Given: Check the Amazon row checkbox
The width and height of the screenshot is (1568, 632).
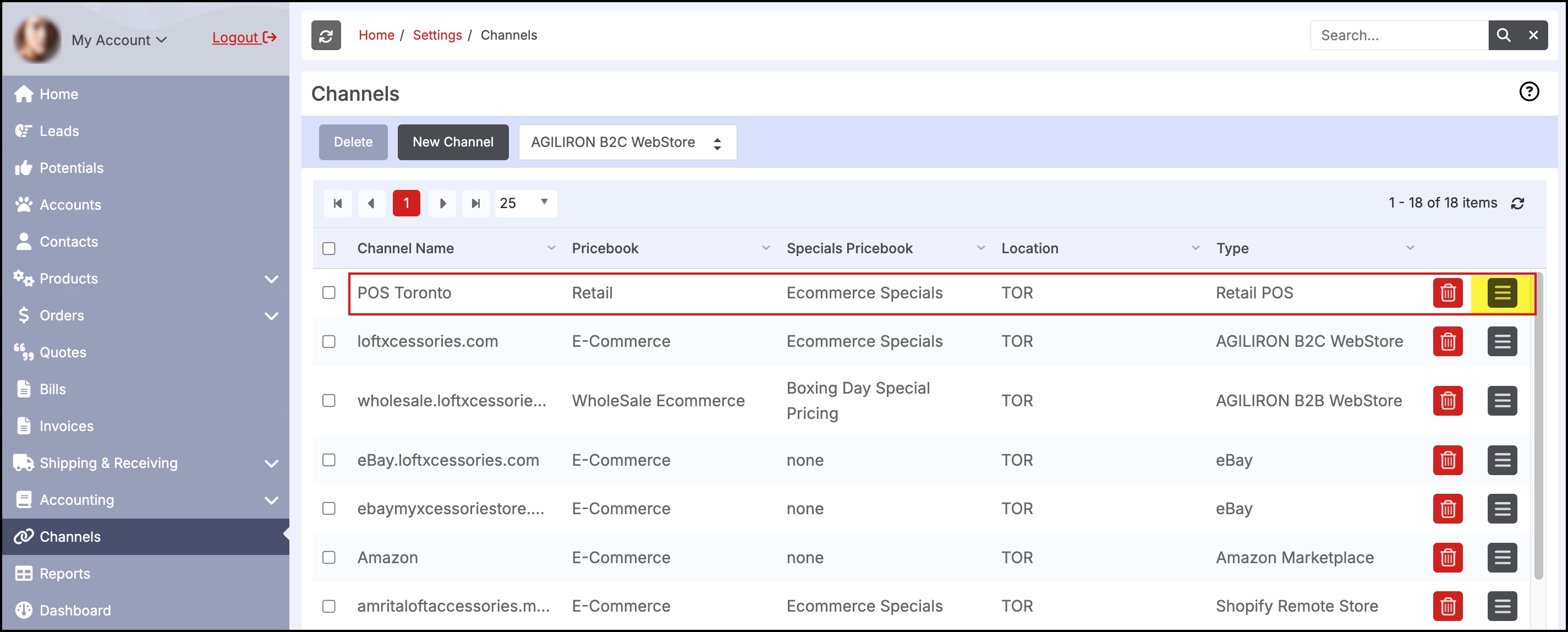Looking at the screenshot, I should (328, 558).
